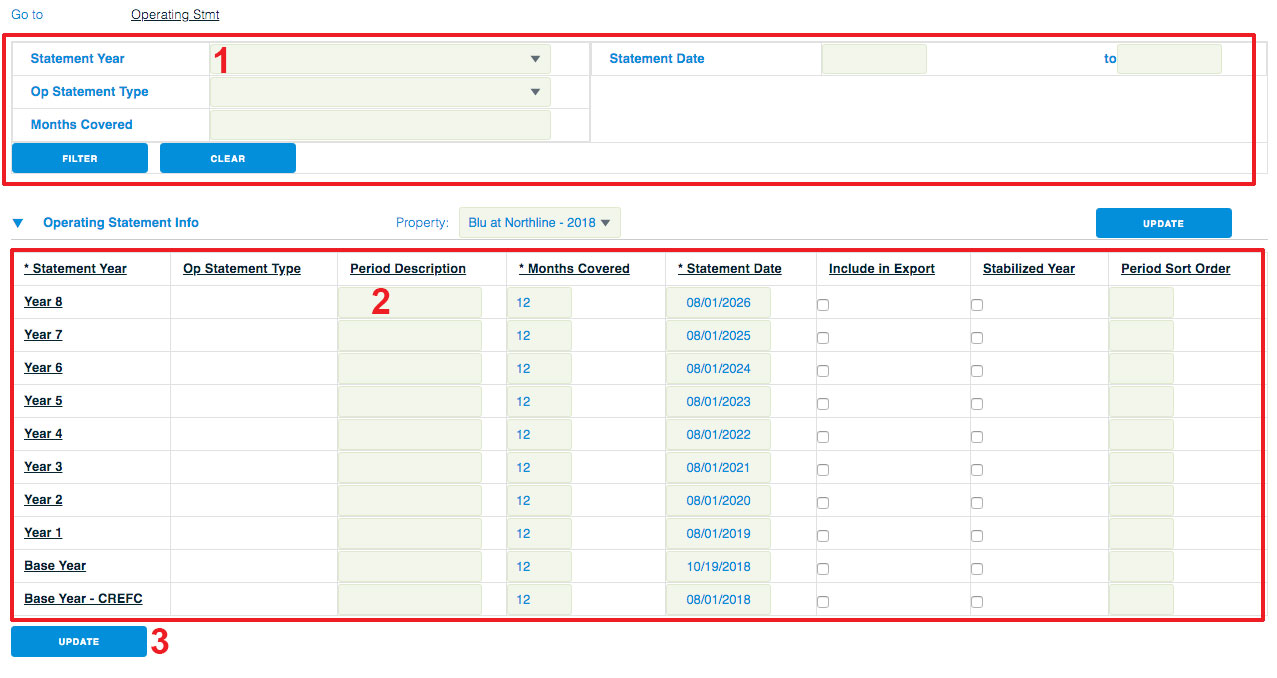Open the Year 4 statement link

click(44, 434)
